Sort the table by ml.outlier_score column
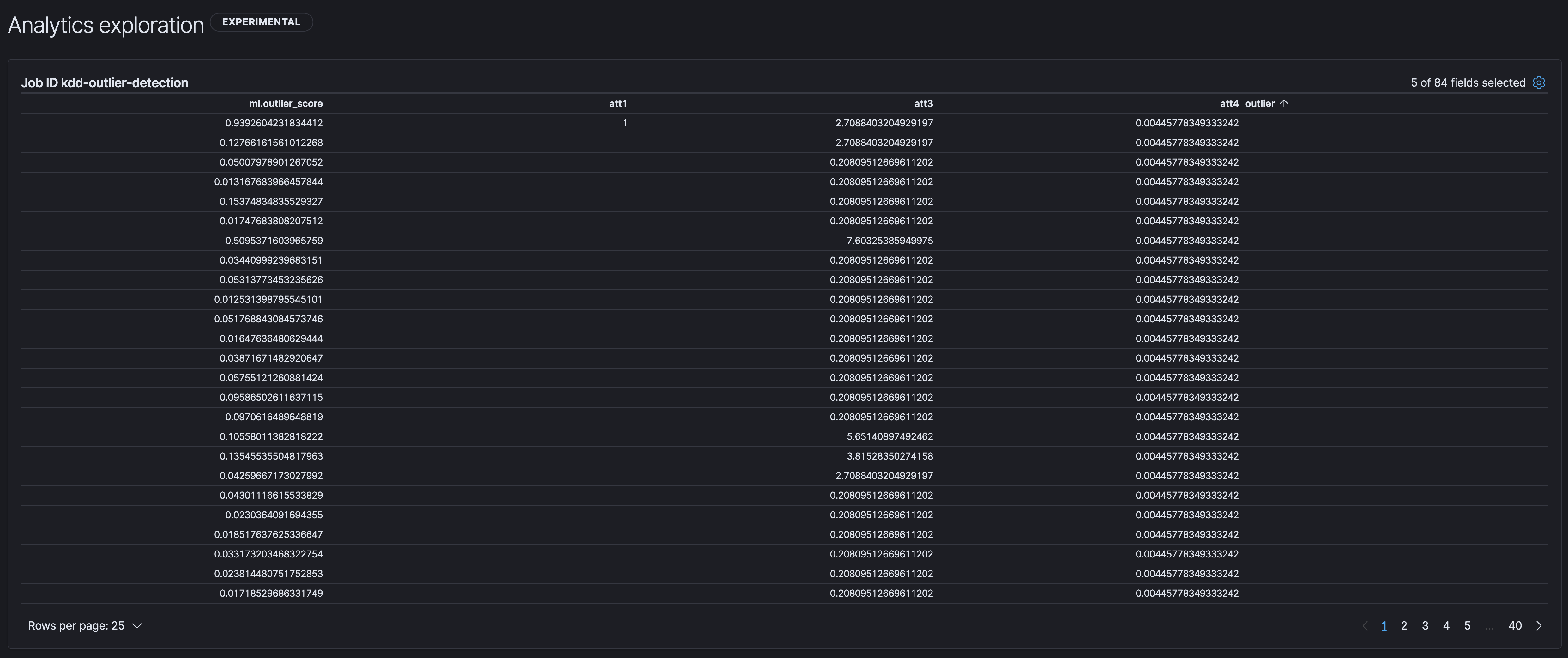The height and width of the screenshot is (658, 1568). (286, 103)
